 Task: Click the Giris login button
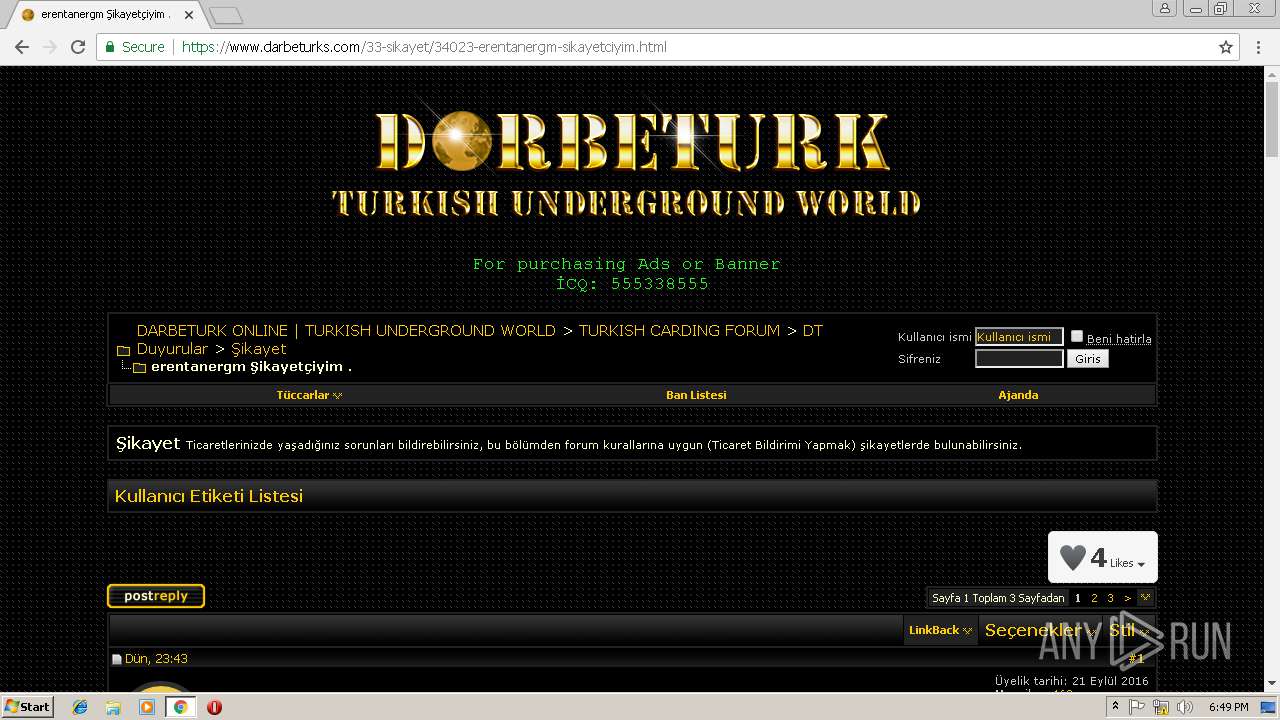point(1088,358)
